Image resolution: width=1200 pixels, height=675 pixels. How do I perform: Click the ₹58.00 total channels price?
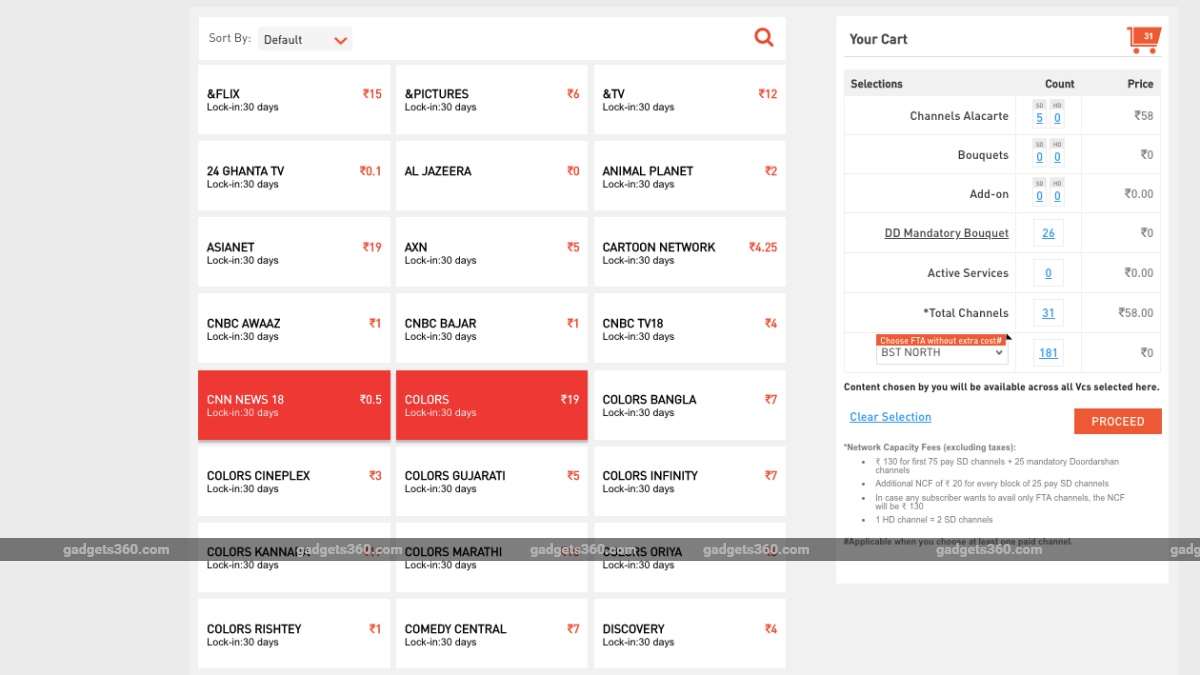pos(1136,313)
